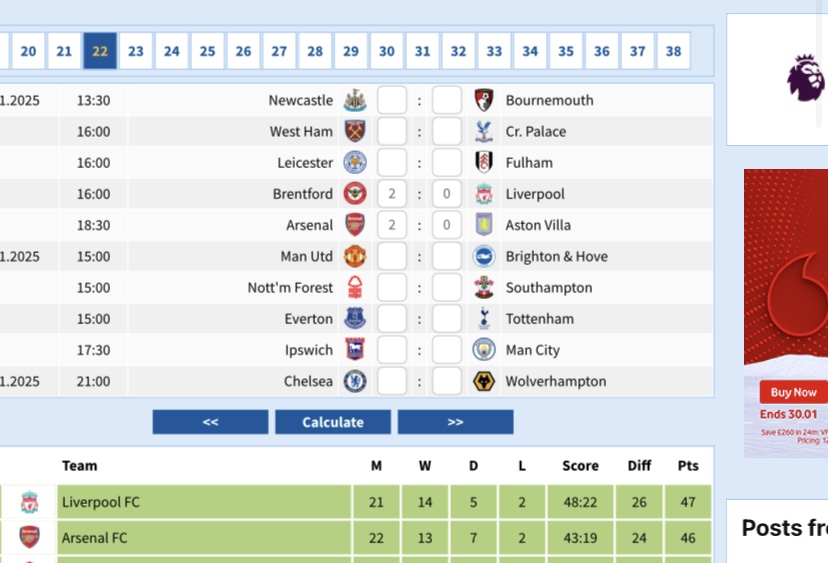Click the Tottenham club crest icon
Screen dimensions: 828x563
(x=484, y=319)
